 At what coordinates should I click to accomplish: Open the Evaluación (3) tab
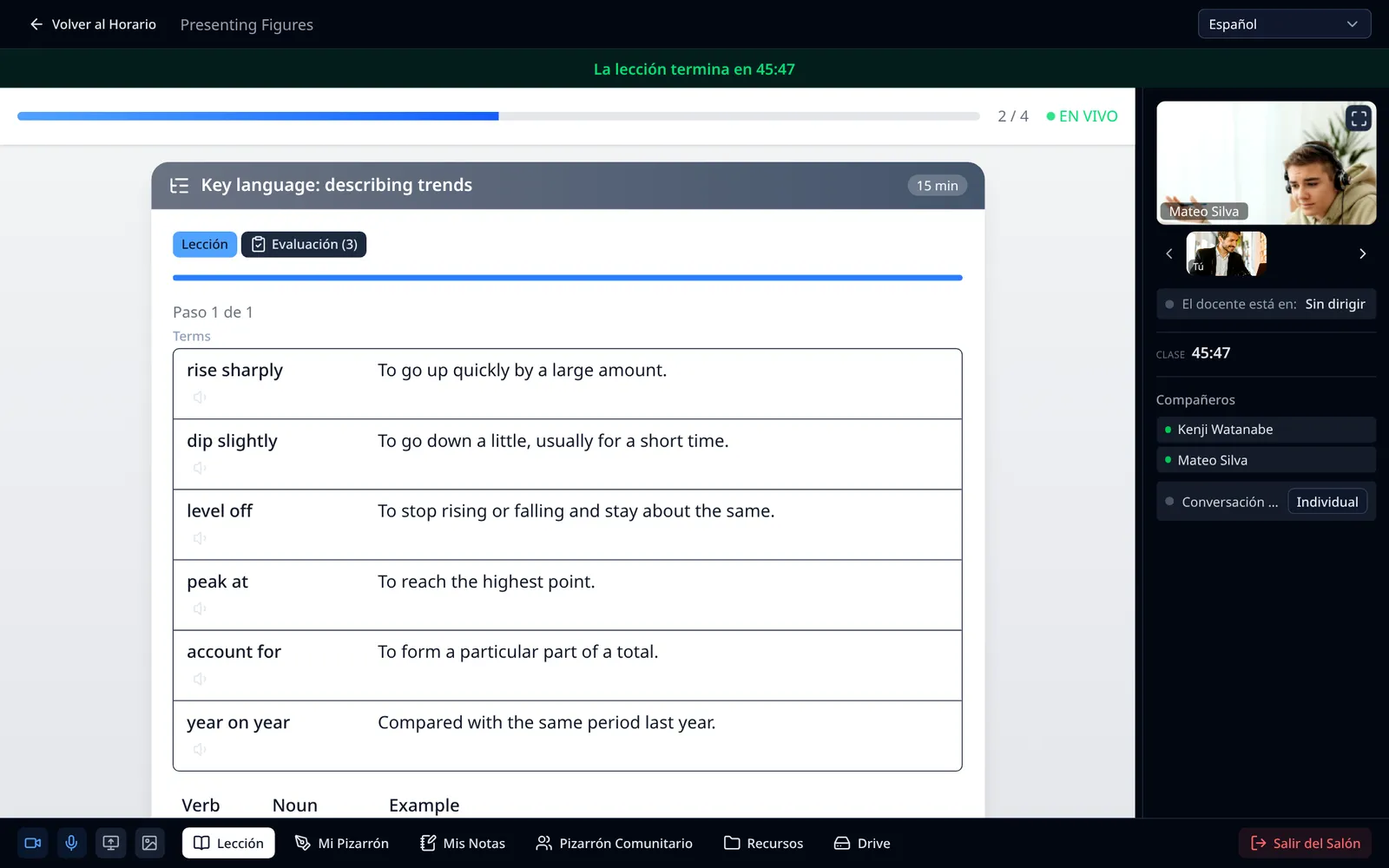pyautogui.click(x=304, y=245)
